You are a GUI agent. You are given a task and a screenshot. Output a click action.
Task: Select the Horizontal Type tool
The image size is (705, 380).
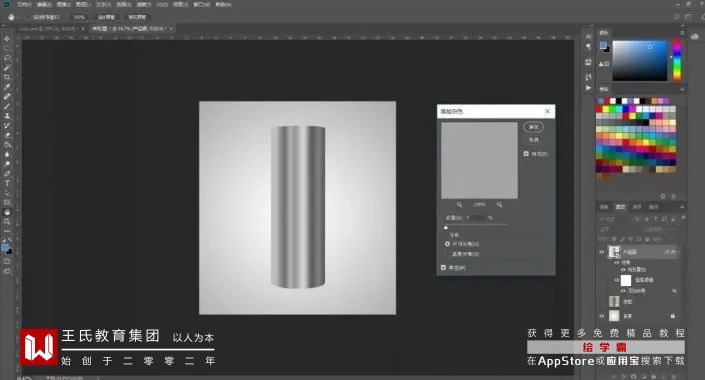coord(7,183)
